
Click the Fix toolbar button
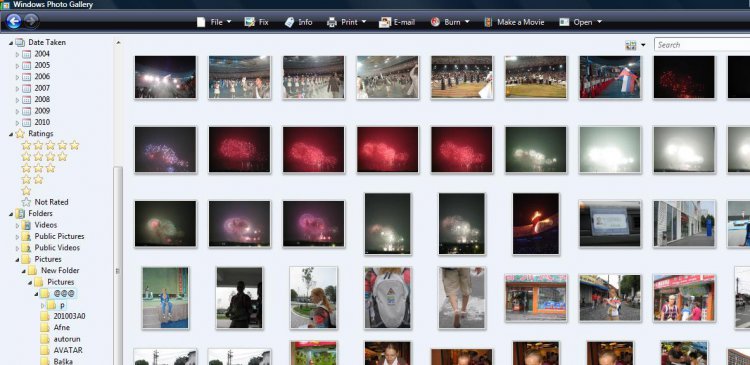point(257,22)
